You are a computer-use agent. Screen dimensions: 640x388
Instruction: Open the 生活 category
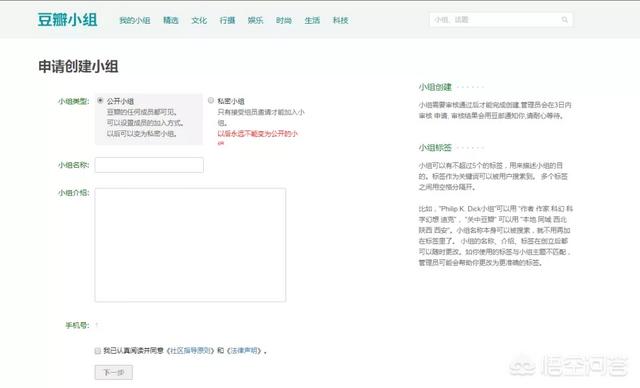pos(312,20)
